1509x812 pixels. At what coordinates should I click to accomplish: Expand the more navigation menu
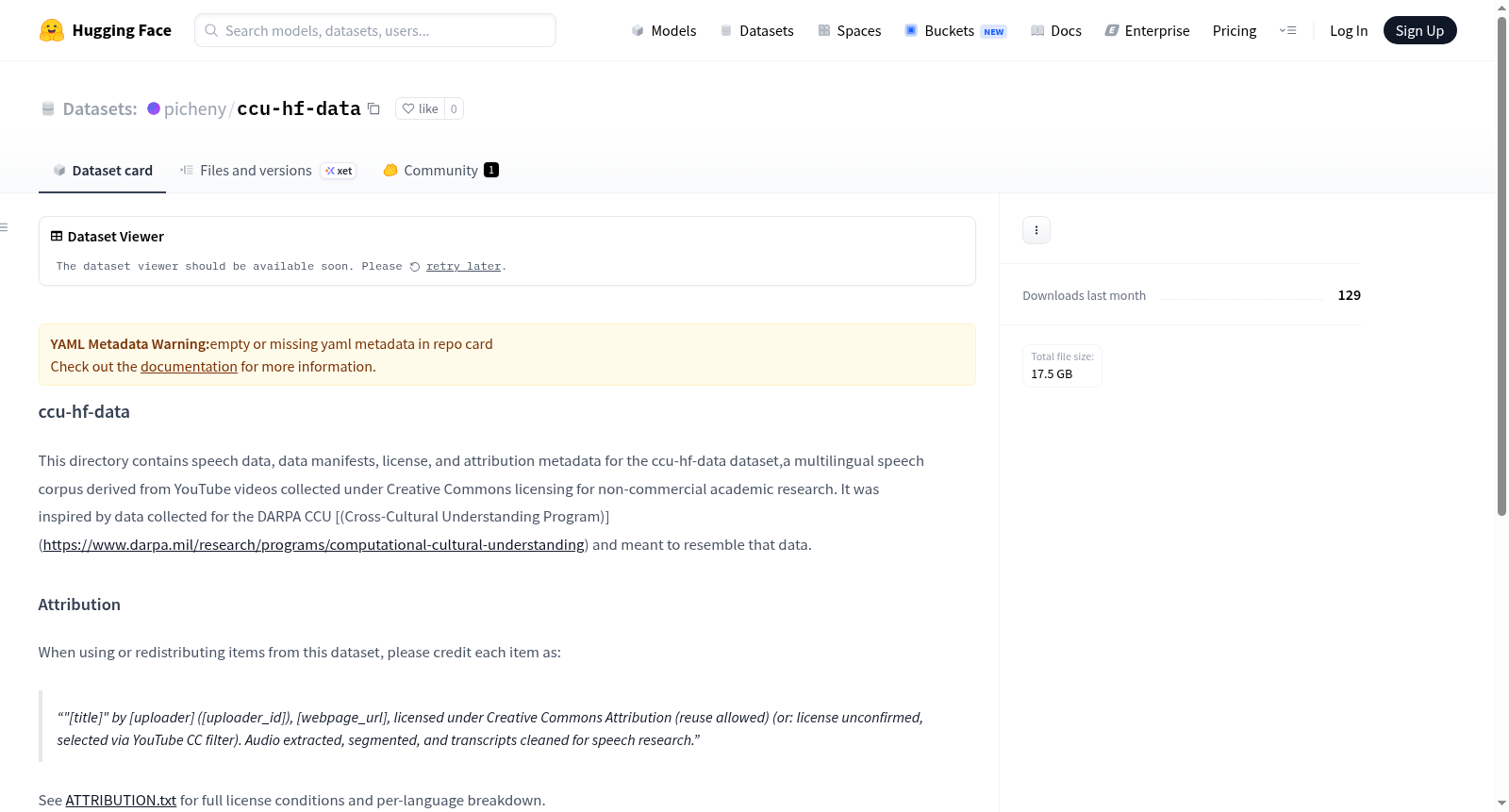click(x=1287, y=30)
